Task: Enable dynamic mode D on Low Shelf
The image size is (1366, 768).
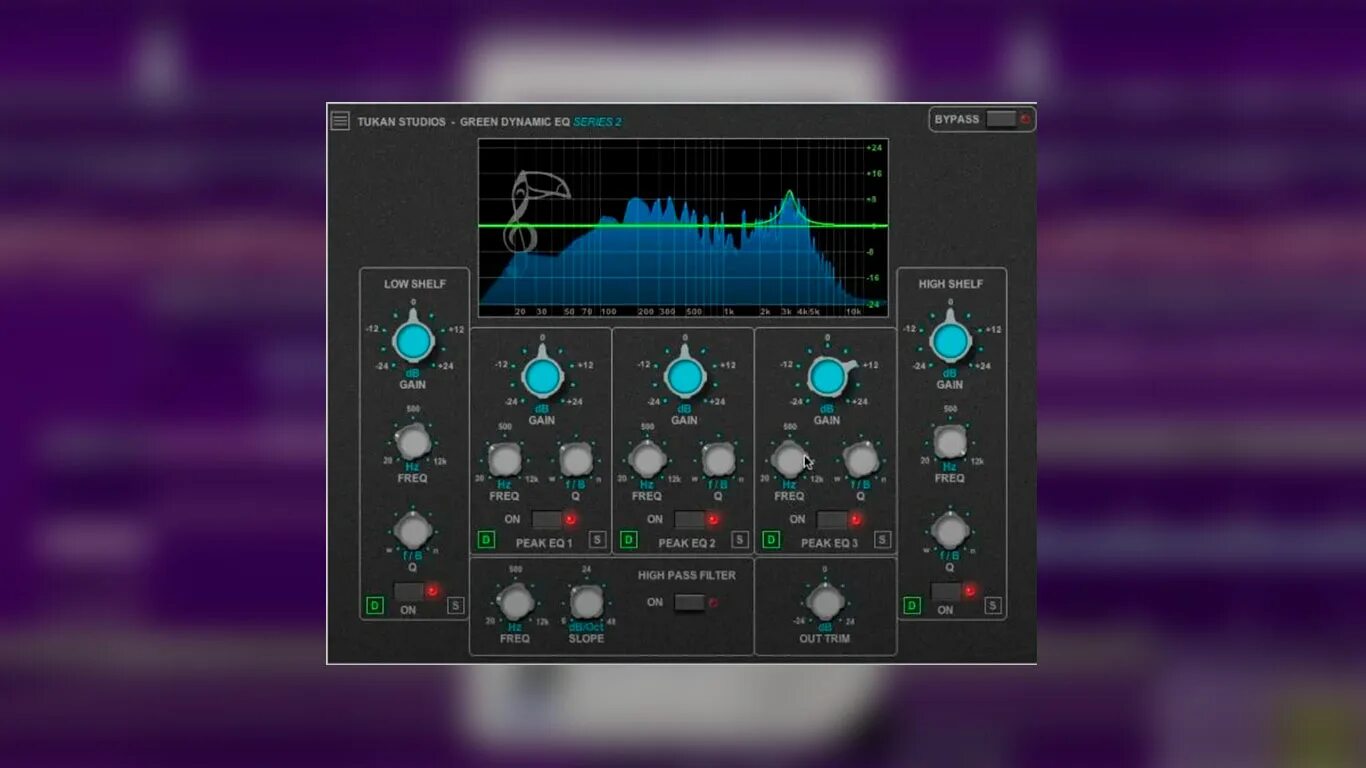Action: [x=374, y=605]
